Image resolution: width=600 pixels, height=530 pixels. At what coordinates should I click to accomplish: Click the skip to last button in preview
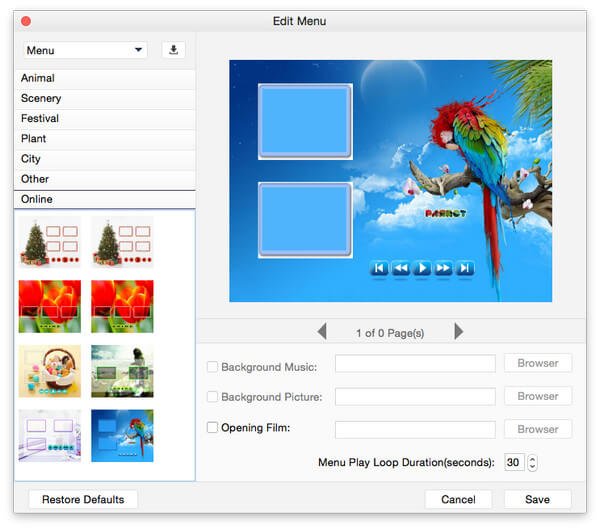pos(465,268)
